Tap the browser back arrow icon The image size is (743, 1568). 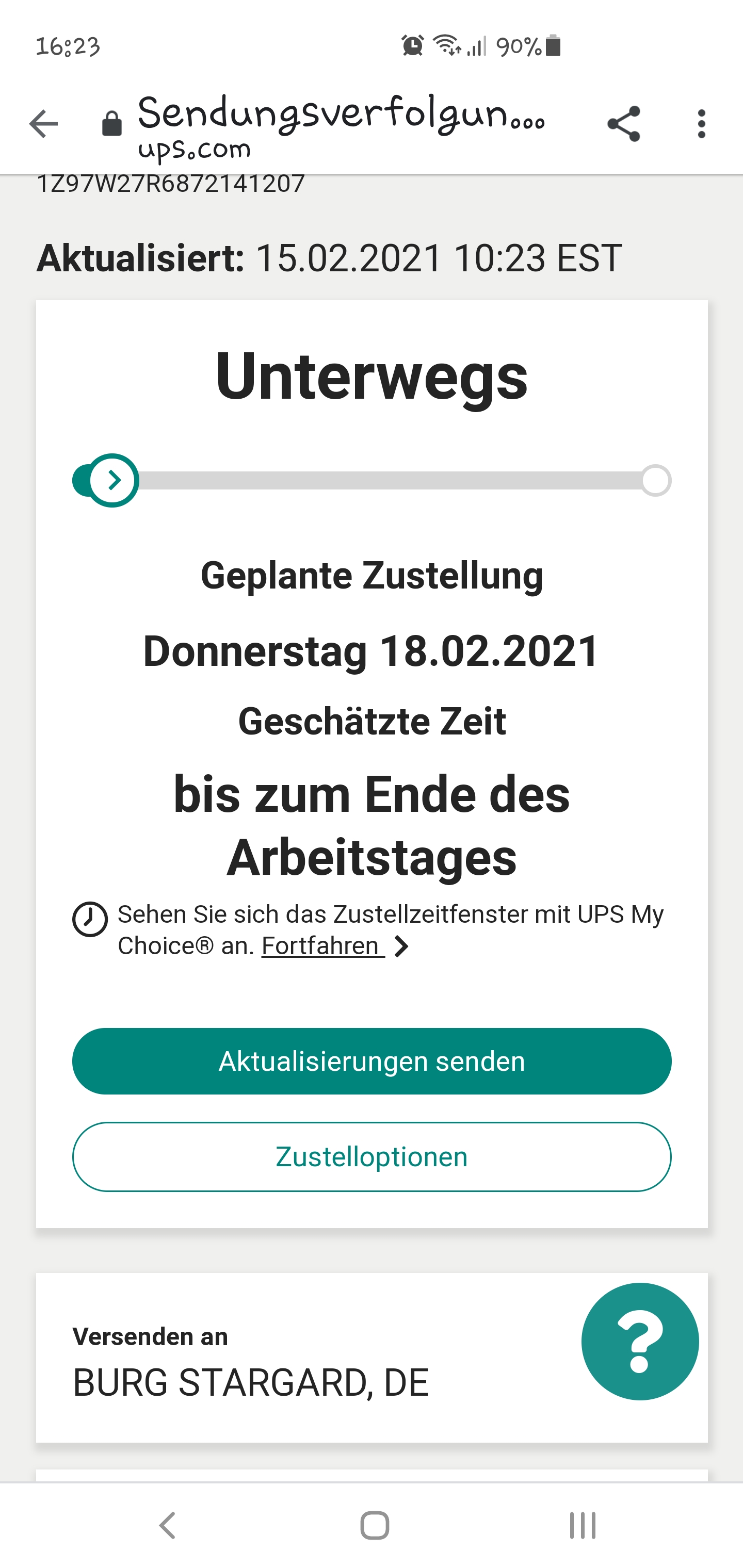[x=43, y=124]
